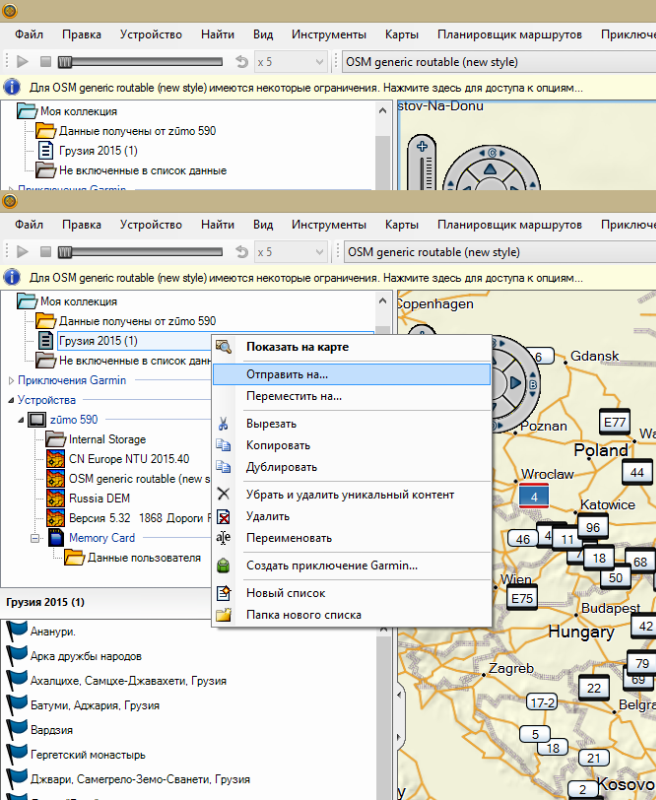656x800 pixels.
Task: Click the blue info icon in lower window
Action: [12, 278]
